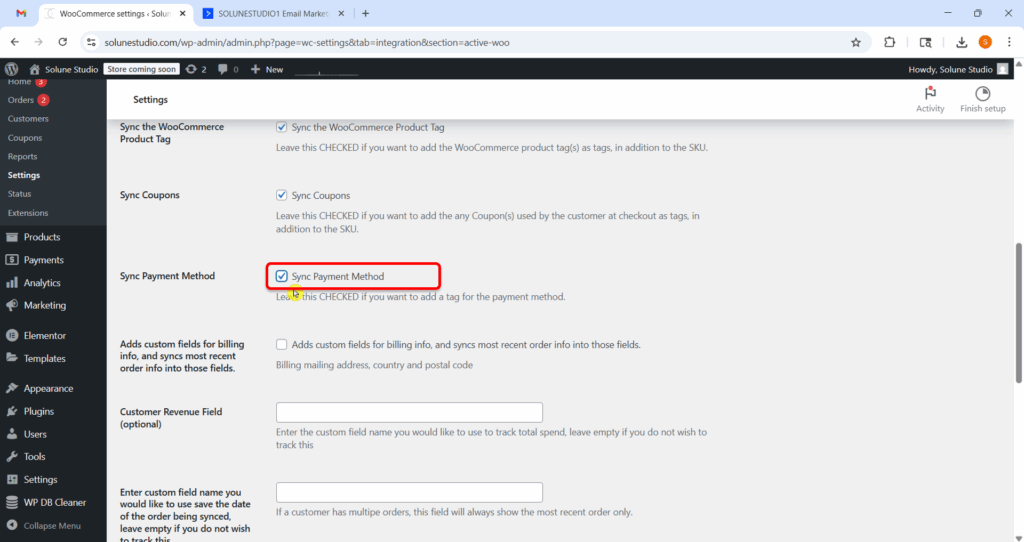This screenshot has height=542, width=1024.
Task: Open Analytics in admin sidebar
Action: pos(42,283)
